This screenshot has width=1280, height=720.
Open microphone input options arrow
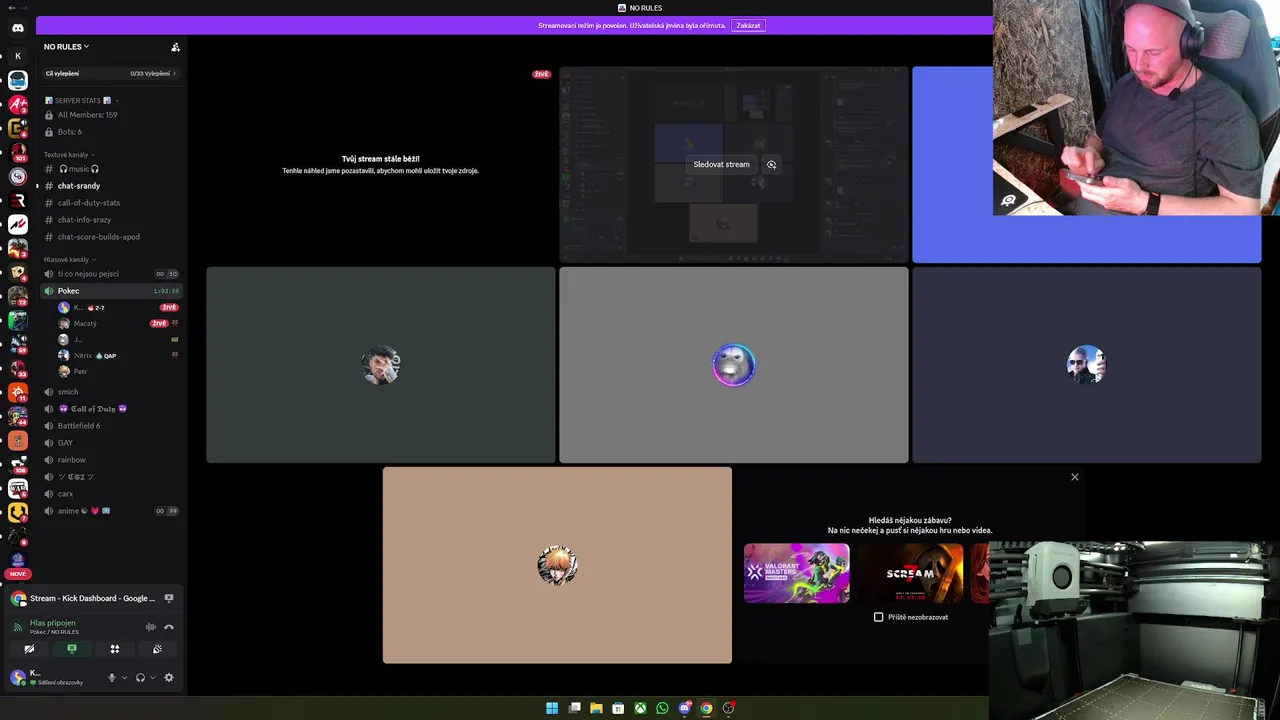pyautogui.click(x=124, y=677)
